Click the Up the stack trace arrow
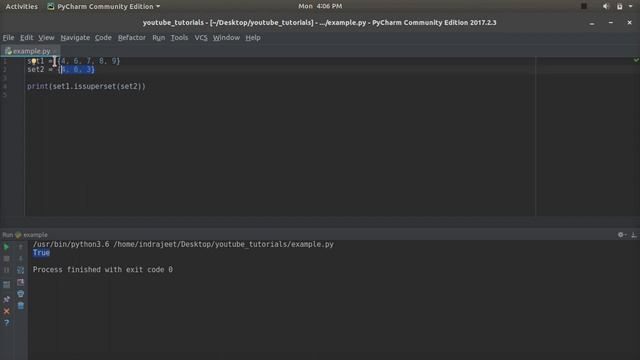The width and height of the screenshot is (640, 360). (20, 247)
